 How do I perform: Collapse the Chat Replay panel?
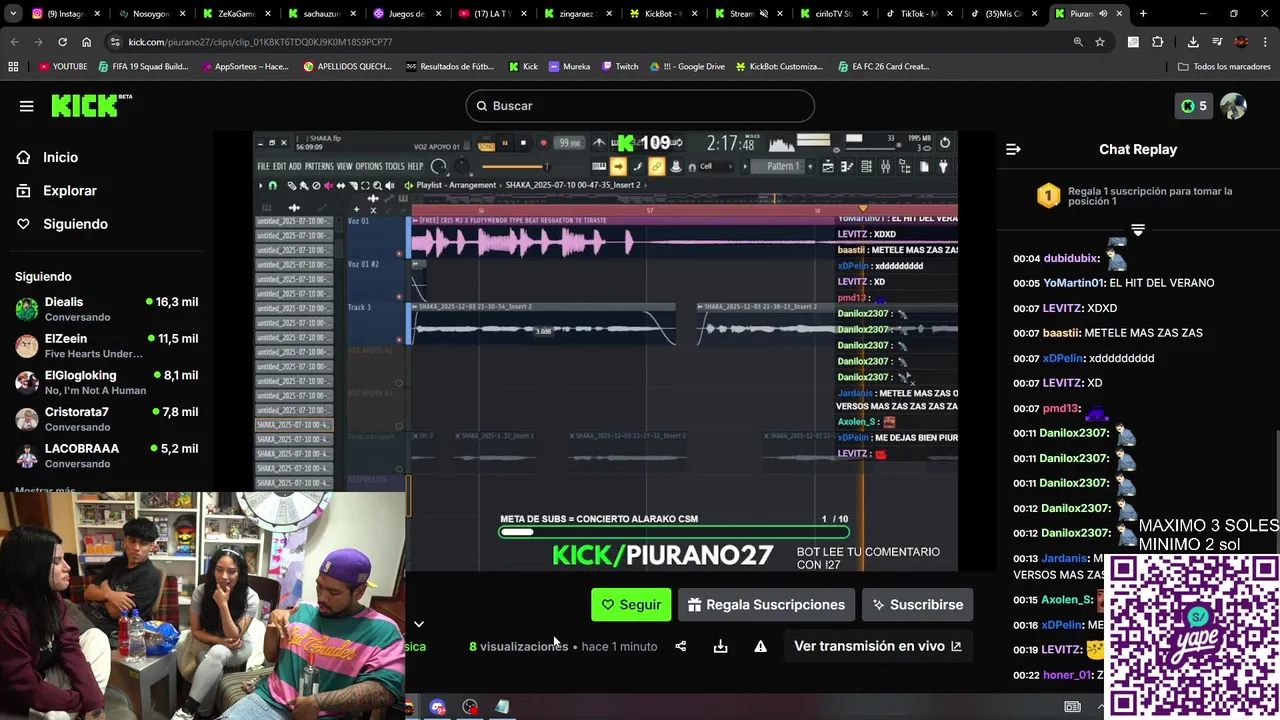click(x=1013, y=149)
